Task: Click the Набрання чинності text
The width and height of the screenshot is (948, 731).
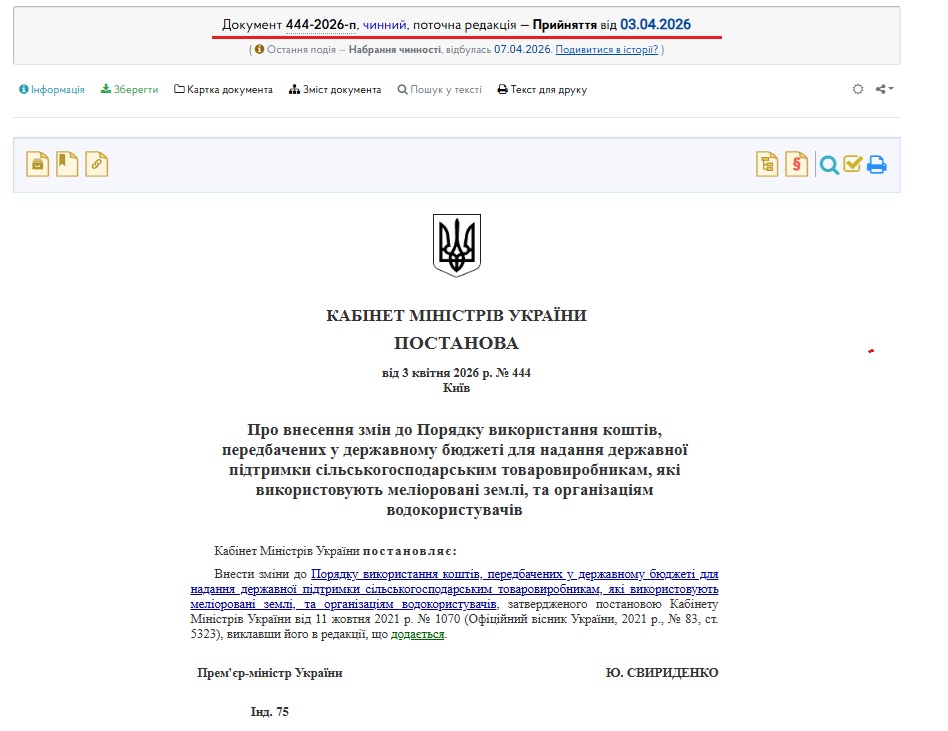Action: pyautogui.click(x=395, y=50)
